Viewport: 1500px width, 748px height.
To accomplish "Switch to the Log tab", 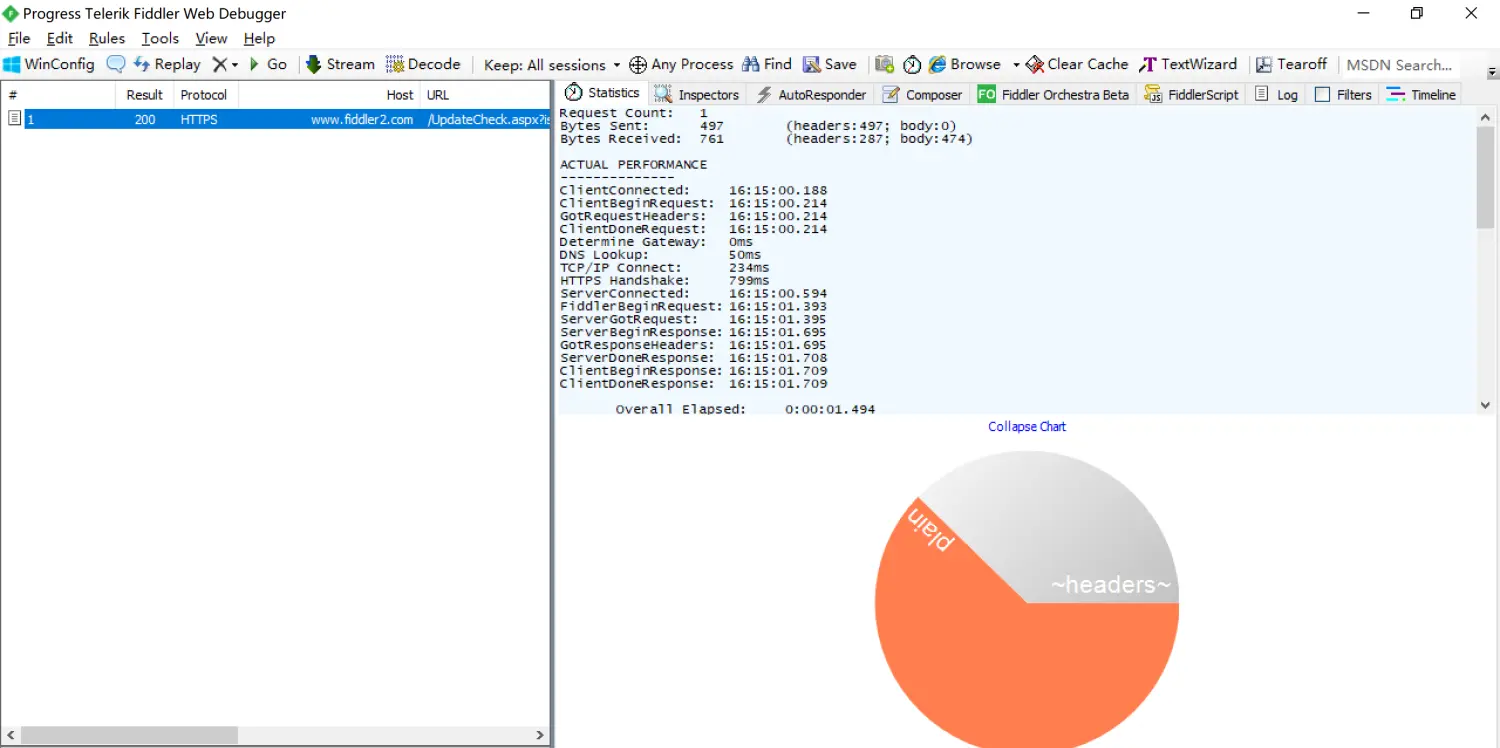I will [1276, 94].
